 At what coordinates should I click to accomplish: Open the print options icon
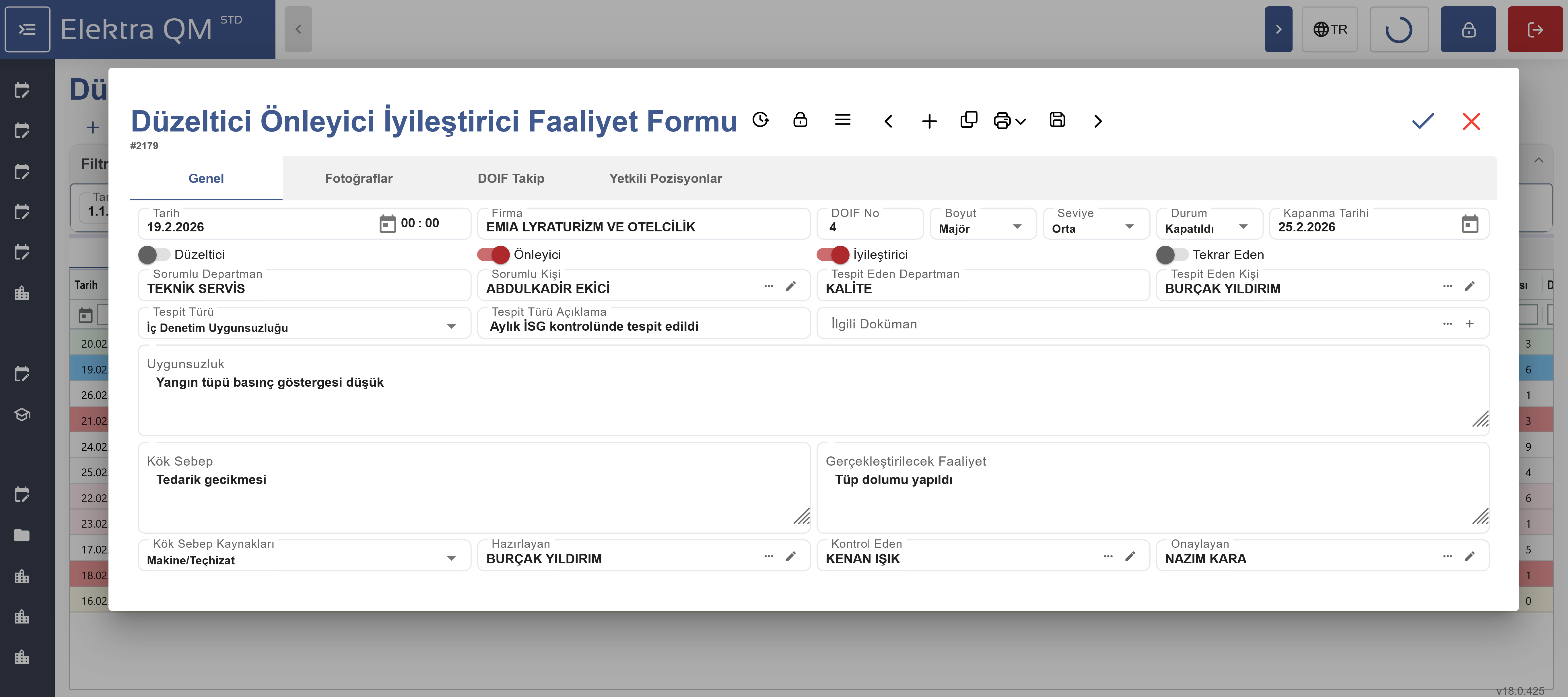tap(1009, 121)
